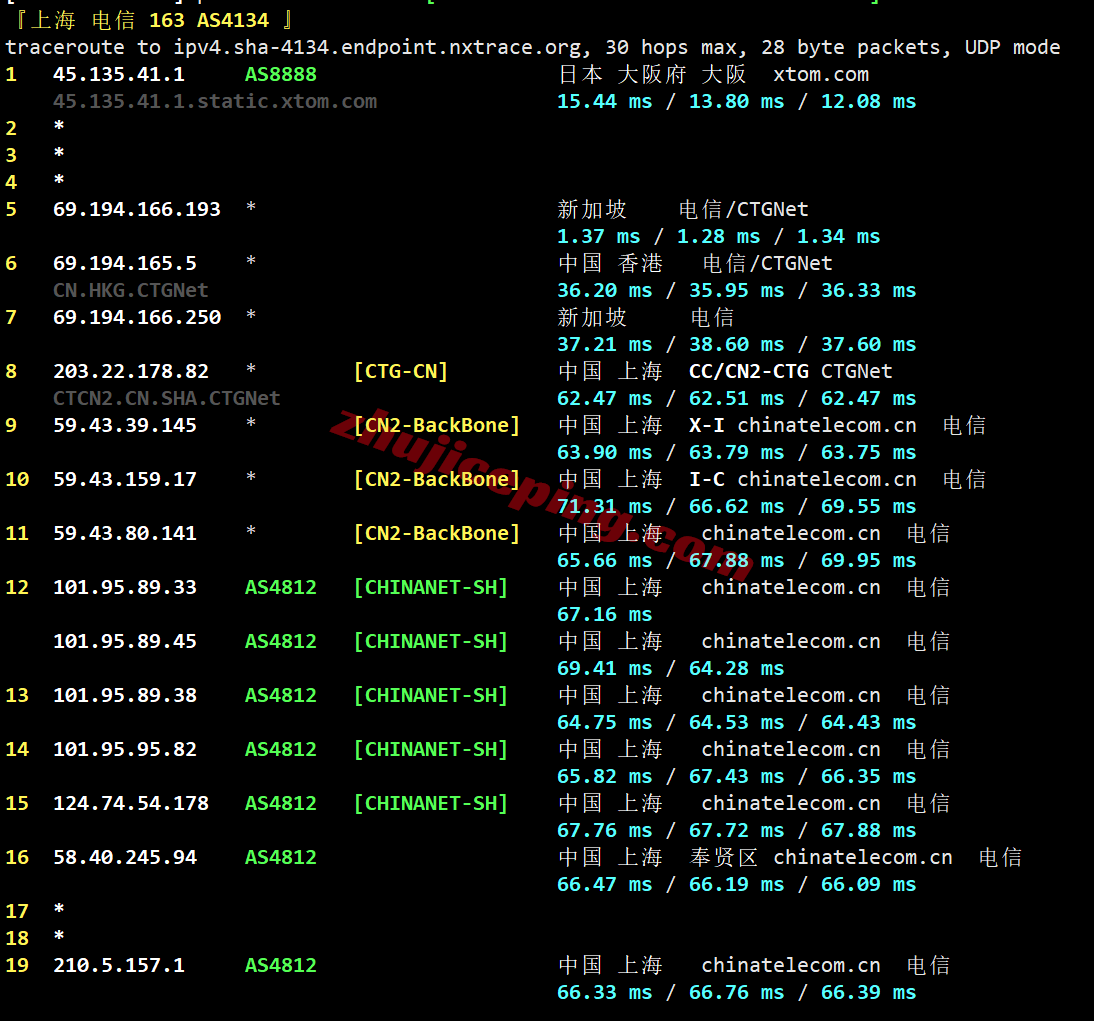Click the hop 1 IP 45.135.41.1
This screenshot has height=1021, width=1094.
point(119,74)
